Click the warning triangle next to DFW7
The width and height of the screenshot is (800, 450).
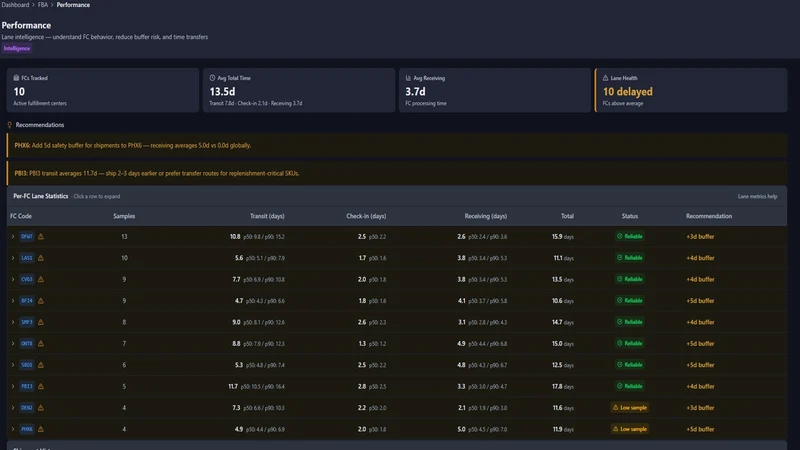coord(41,237)
